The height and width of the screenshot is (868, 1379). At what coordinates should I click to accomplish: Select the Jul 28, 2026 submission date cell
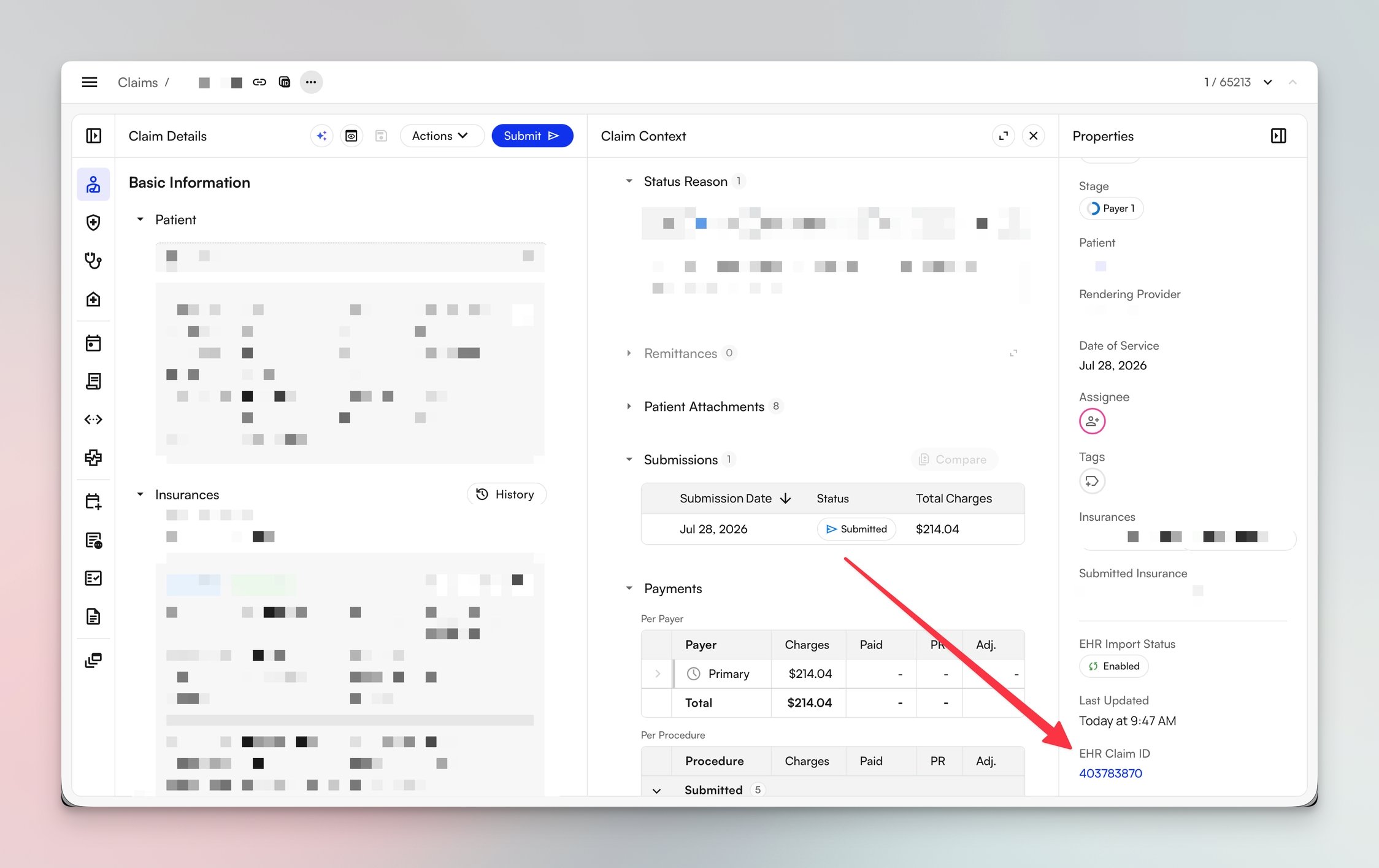click(713, 529)
